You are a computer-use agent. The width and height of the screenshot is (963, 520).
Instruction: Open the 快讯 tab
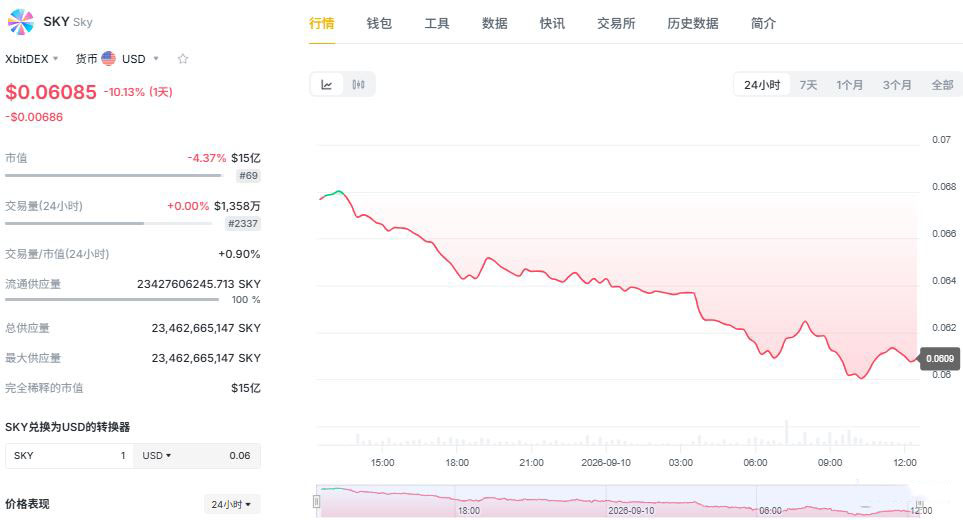coord(552,23)
